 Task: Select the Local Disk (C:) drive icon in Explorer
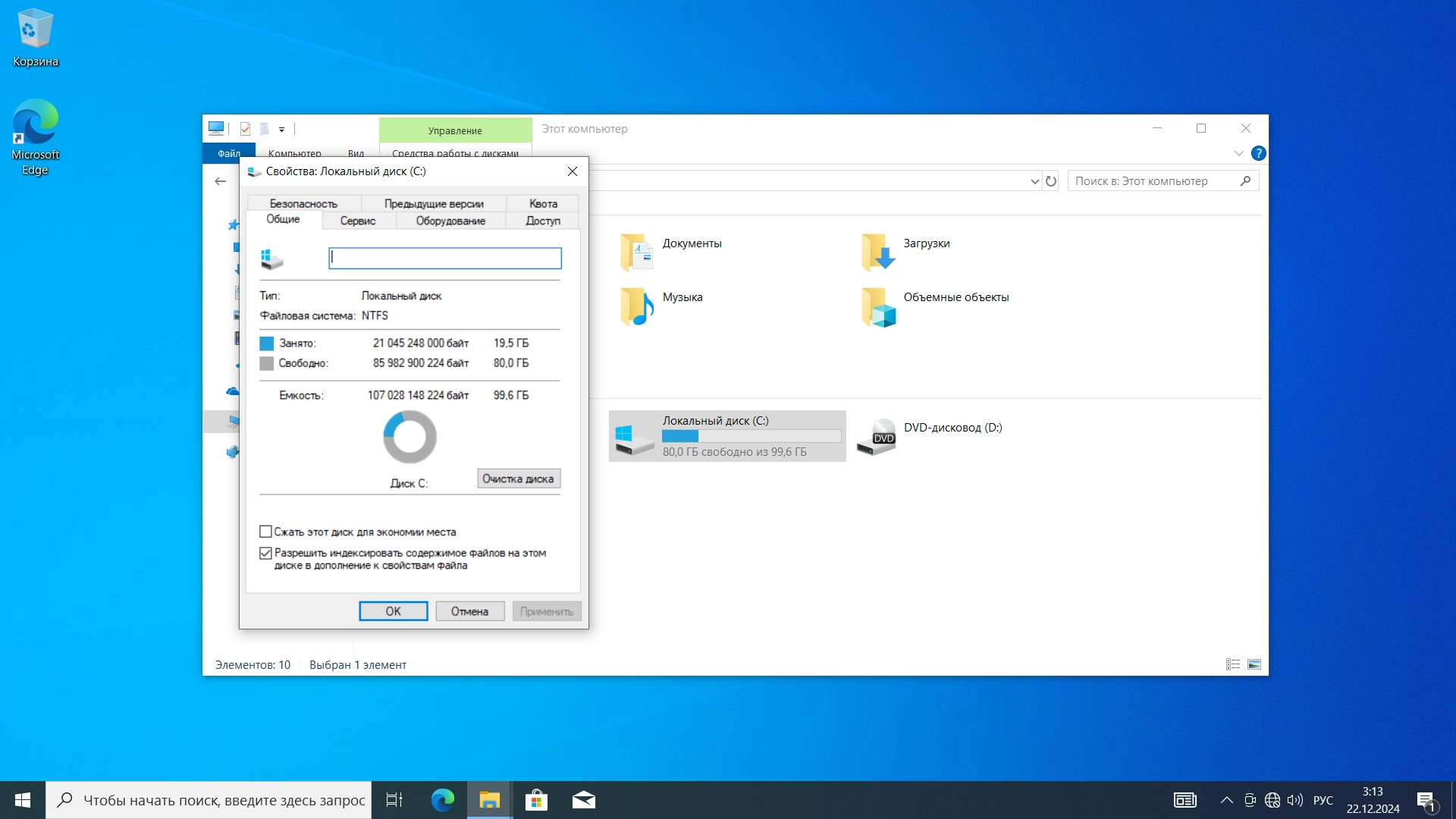click(x=635, y=438)
